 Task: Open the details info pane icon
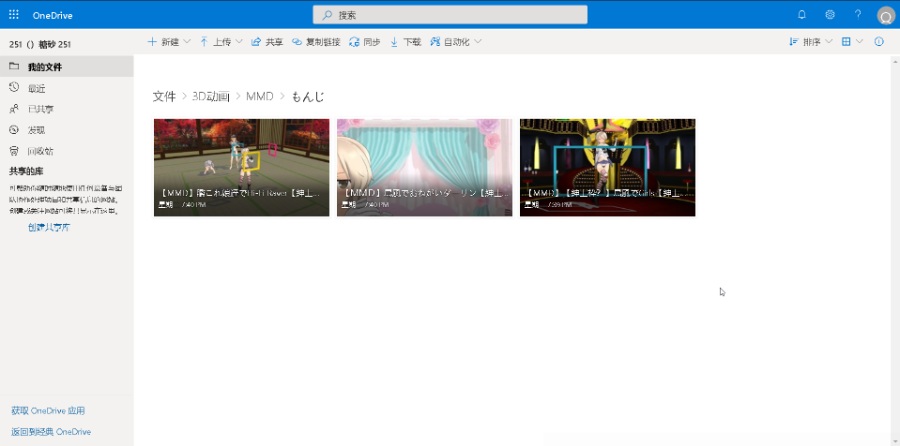point(879,42)
